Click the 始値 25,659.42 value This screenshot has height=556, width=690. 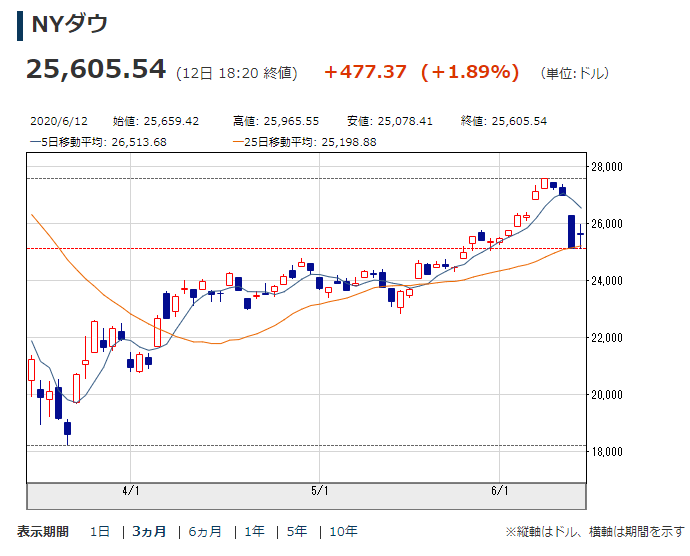170,121
